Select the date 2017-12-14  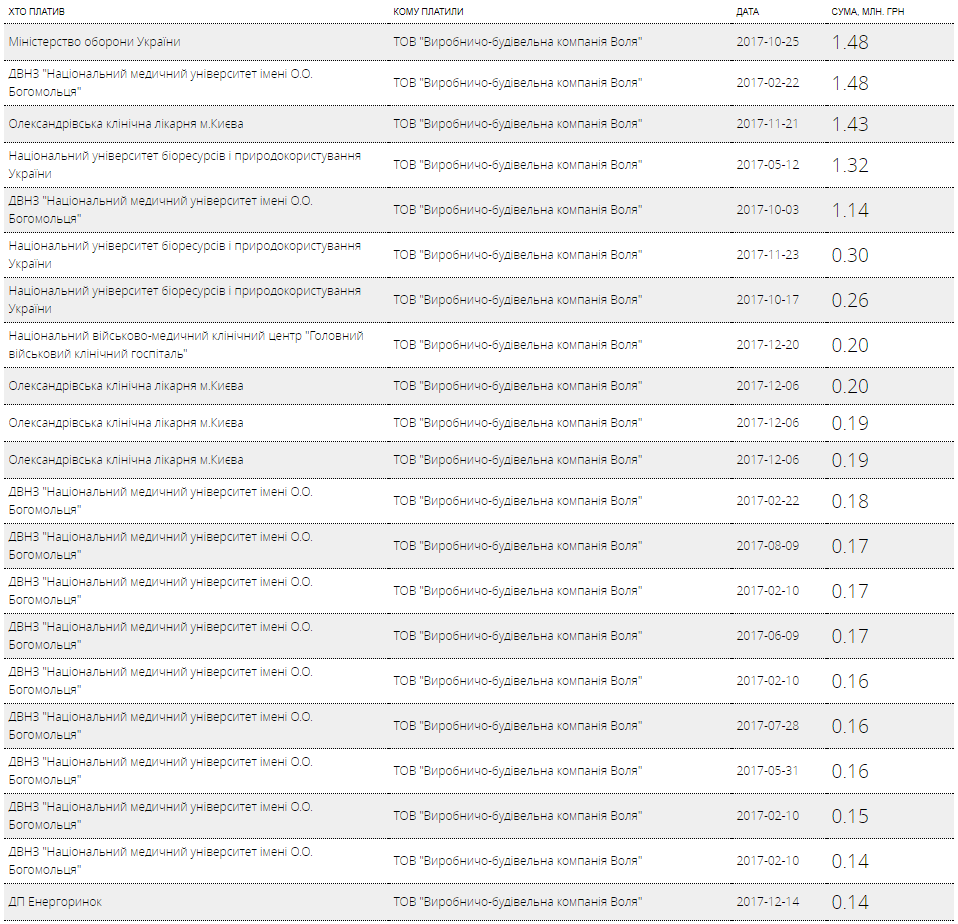click(767, 901)
